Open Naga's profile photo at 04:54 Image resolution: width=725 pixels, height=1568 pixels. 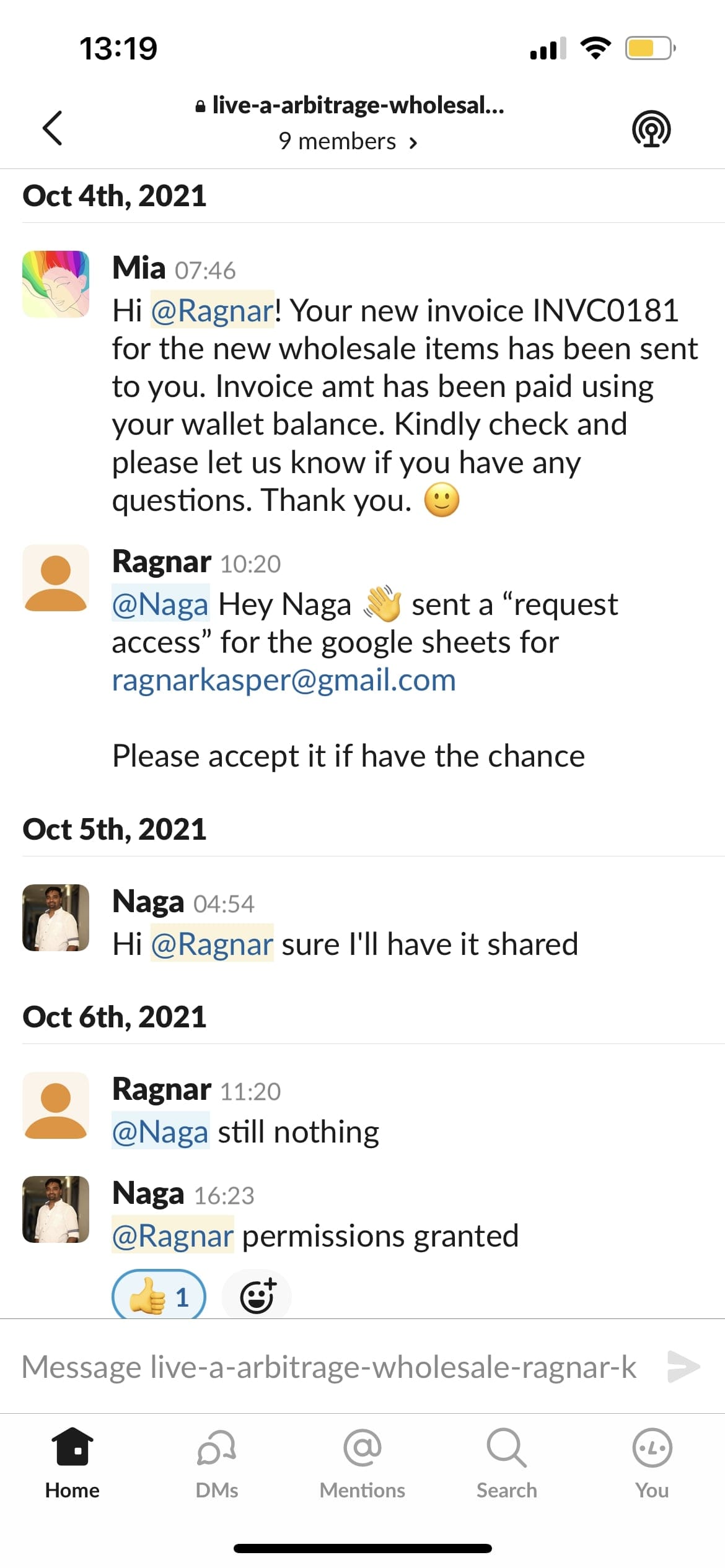pos(56,917)
